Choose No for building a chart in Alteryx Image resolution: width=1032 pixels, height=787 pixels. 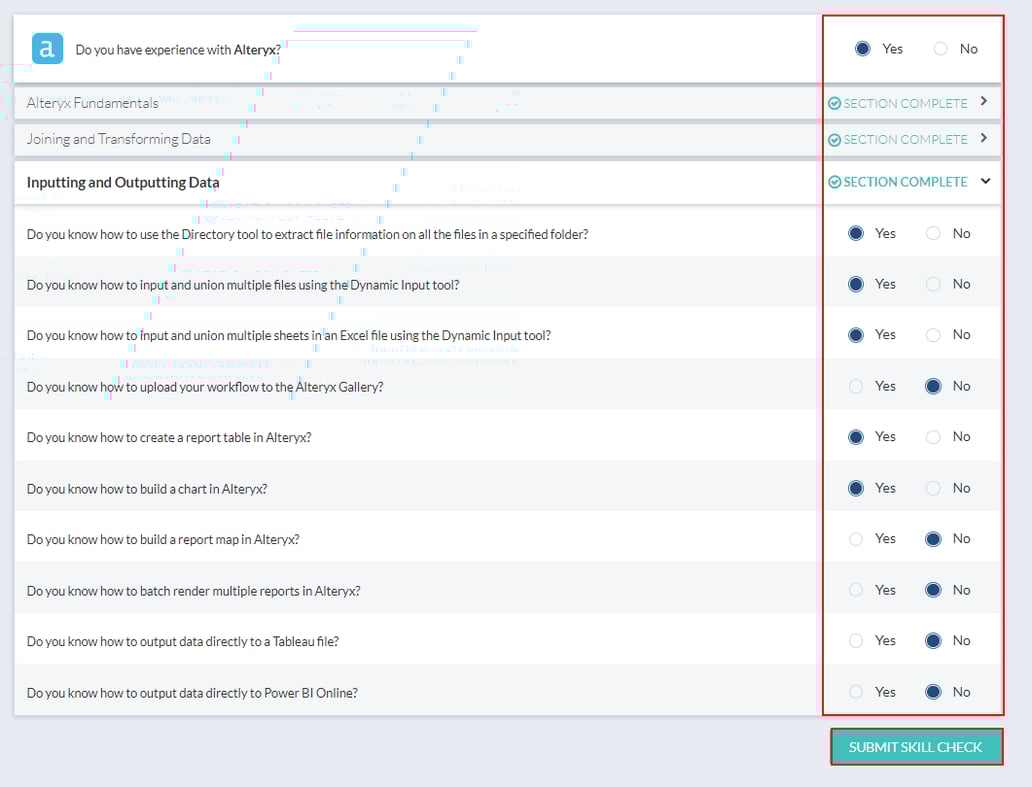(933, 488)
